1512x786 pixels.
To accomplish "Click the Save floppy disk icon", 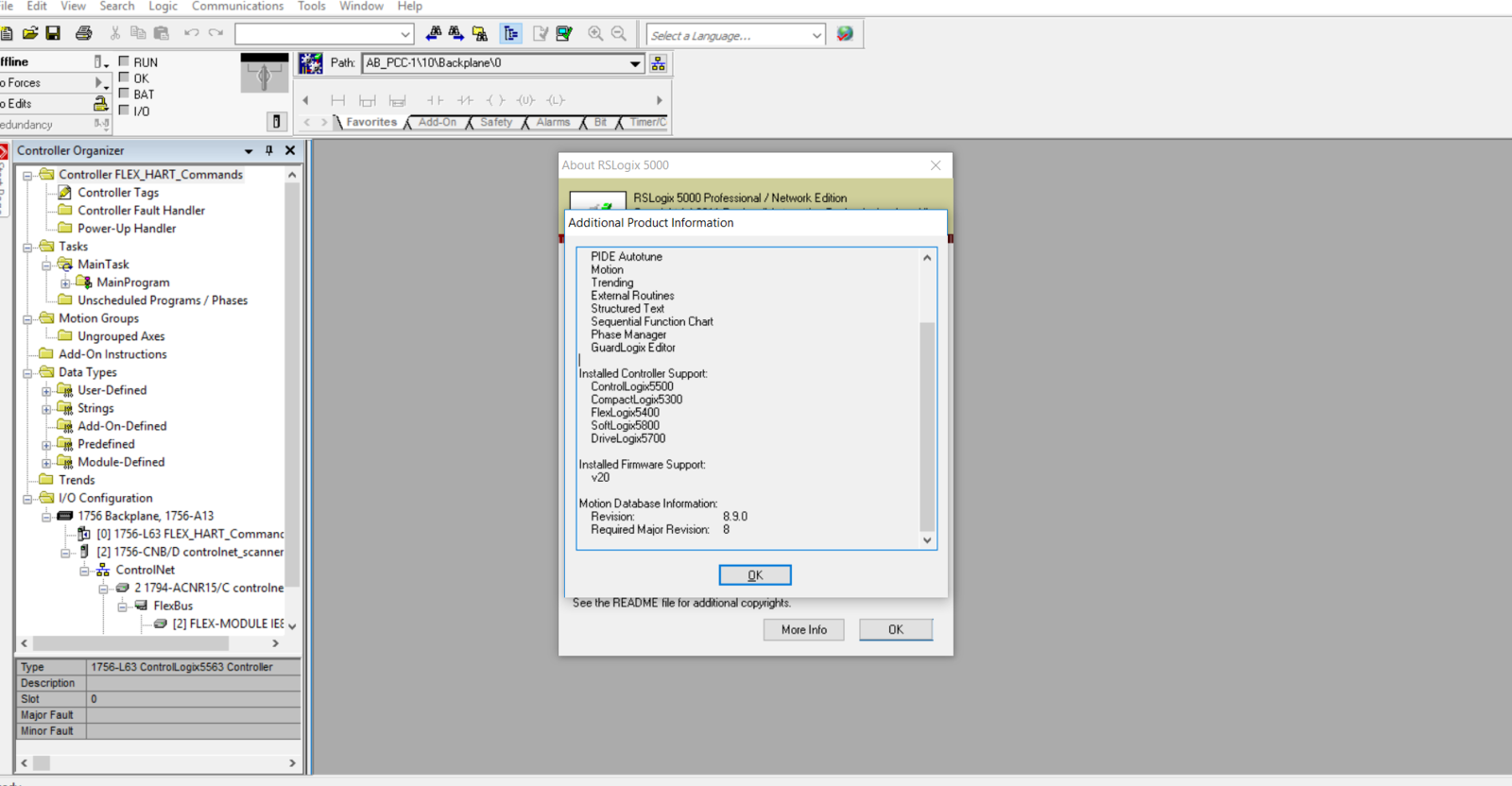I will click(x=53, y=34).
